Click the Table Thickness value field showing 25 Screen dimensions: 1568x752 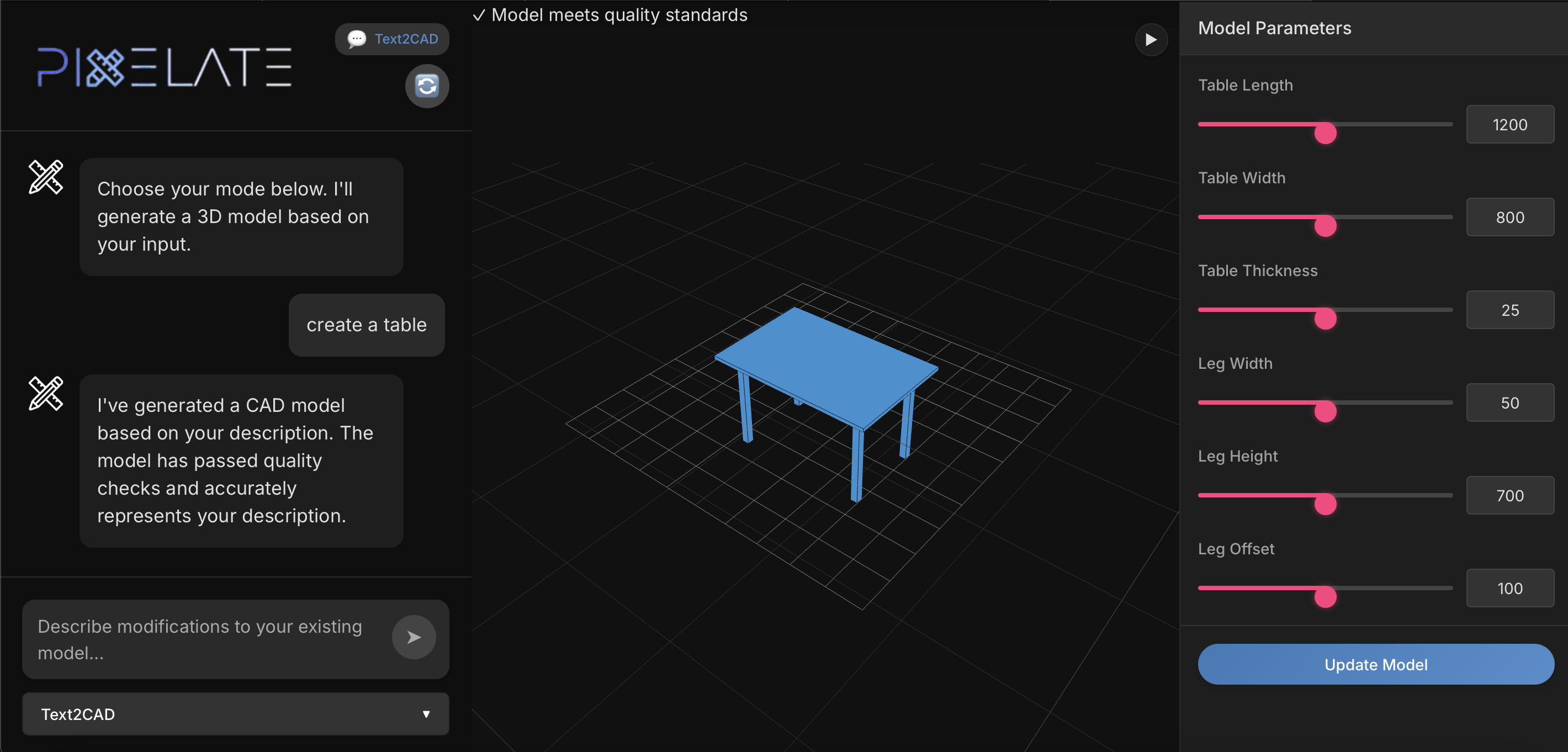click(1509, 310)
